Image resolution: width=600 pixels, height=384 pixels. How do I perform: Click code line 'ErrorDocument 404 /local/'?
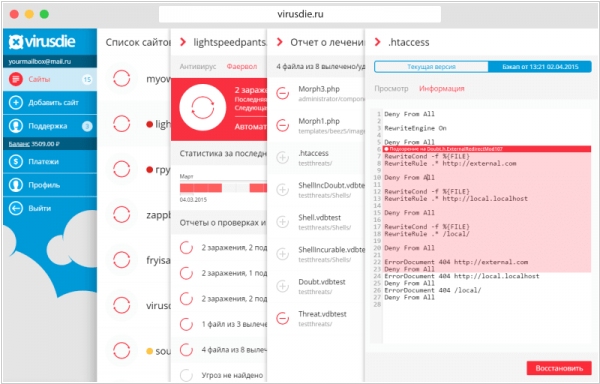432,290
